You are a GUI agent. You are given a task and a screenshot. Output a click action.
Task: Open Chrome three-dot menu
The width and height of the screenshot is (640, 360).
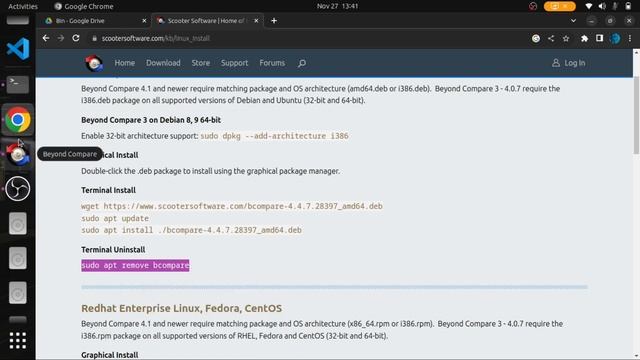(x=630, y=38)
